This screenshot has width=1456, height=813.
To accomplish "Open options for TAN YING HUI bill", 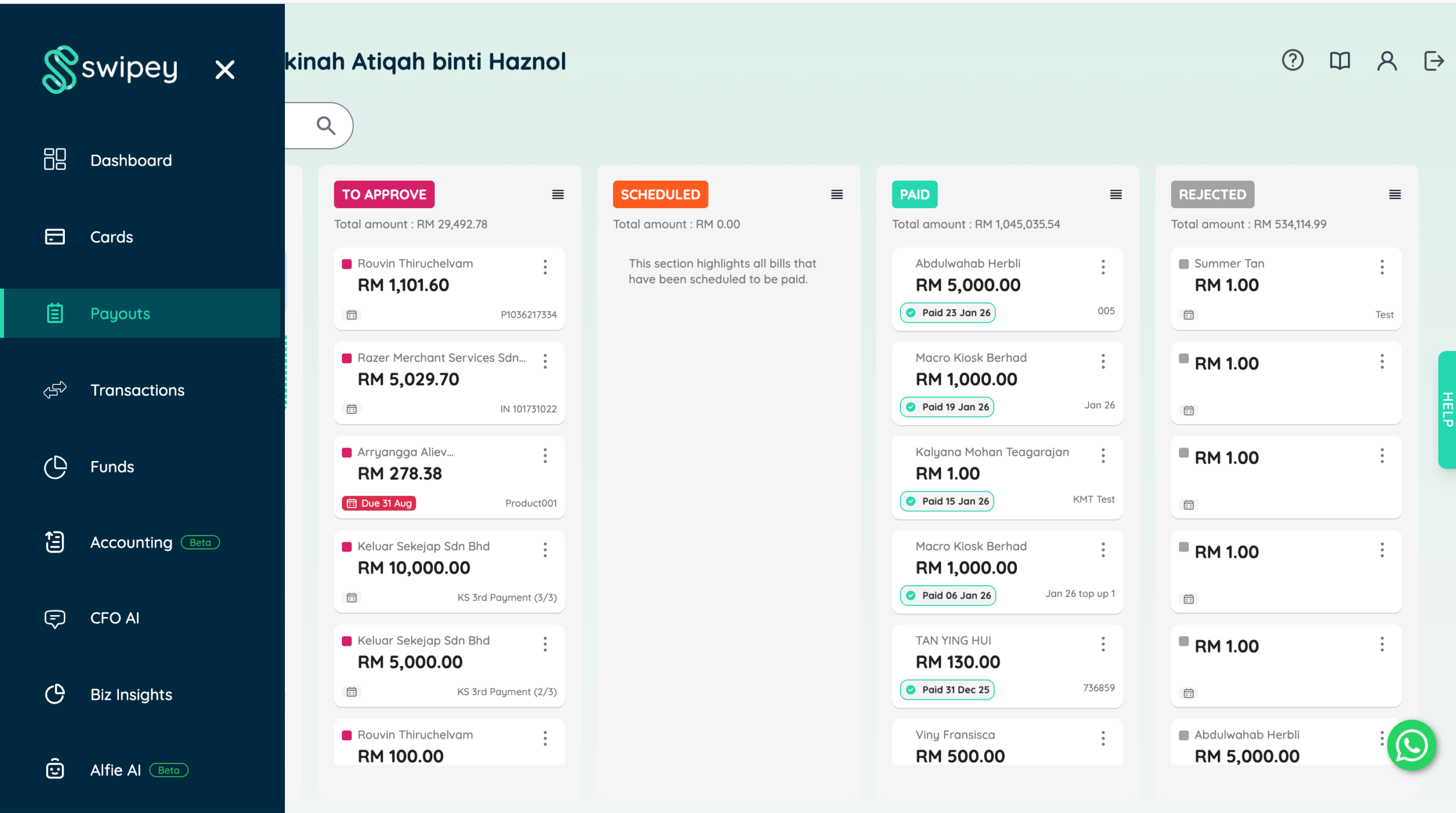I will (1103, 644).
